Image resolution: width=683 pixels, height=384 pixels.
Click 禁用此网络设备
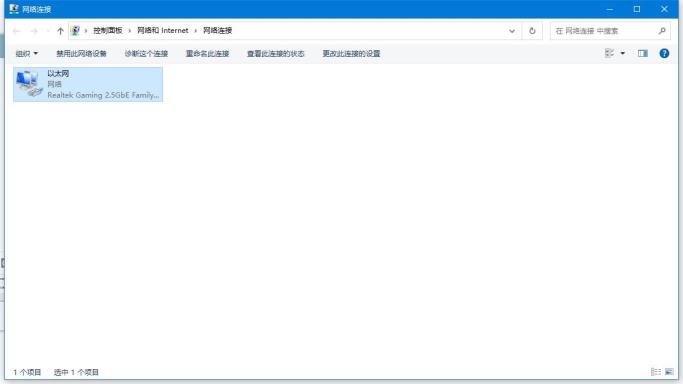[81, 54]
